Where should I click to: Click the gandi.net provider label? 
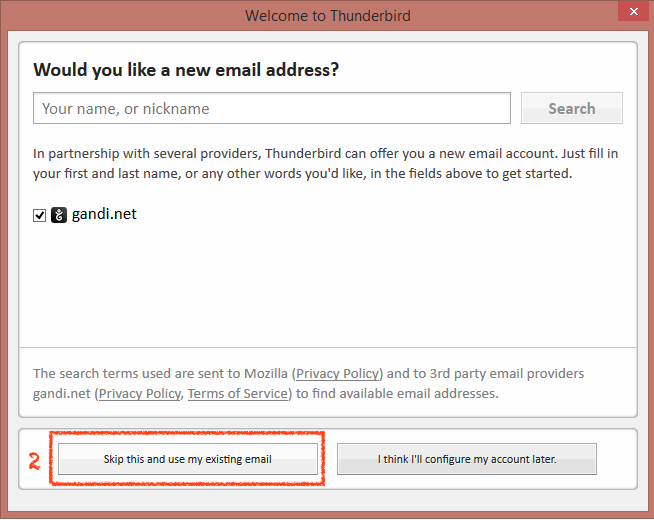[103, 214]
